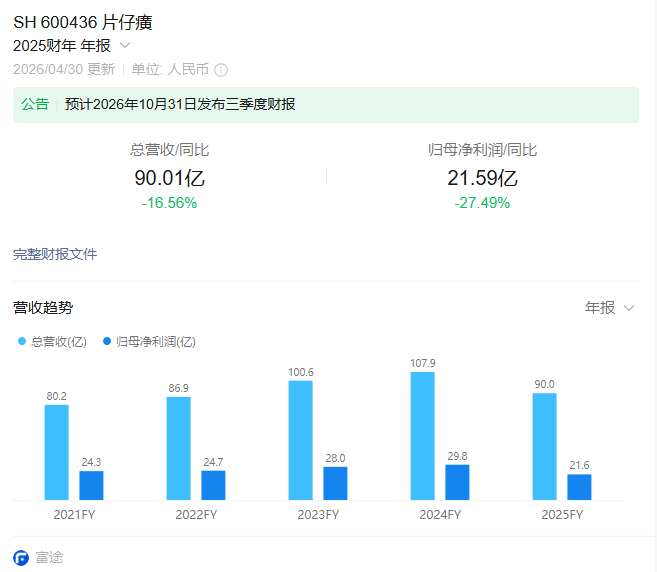Select the 2025FY revenue bar 90.0
This screenshot has height=572, width=657.
[x=544, y=446]
